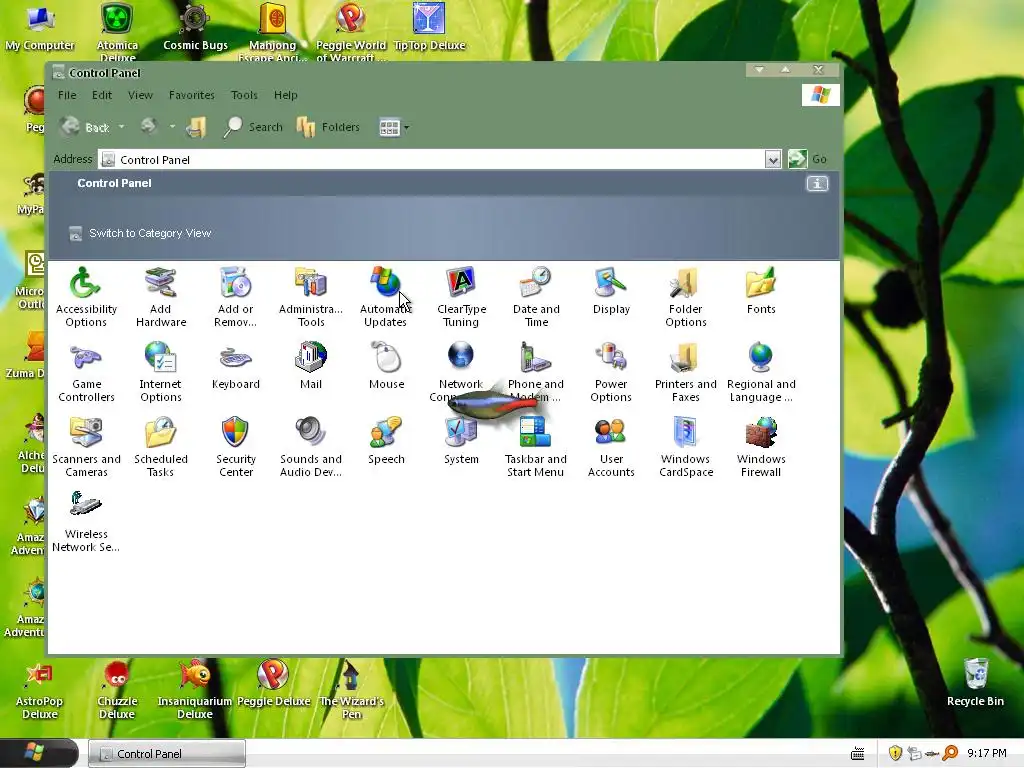This screenshot has height=768, width=1024.
Task: Open the Fonts folder icon
Action: point(761,291)
